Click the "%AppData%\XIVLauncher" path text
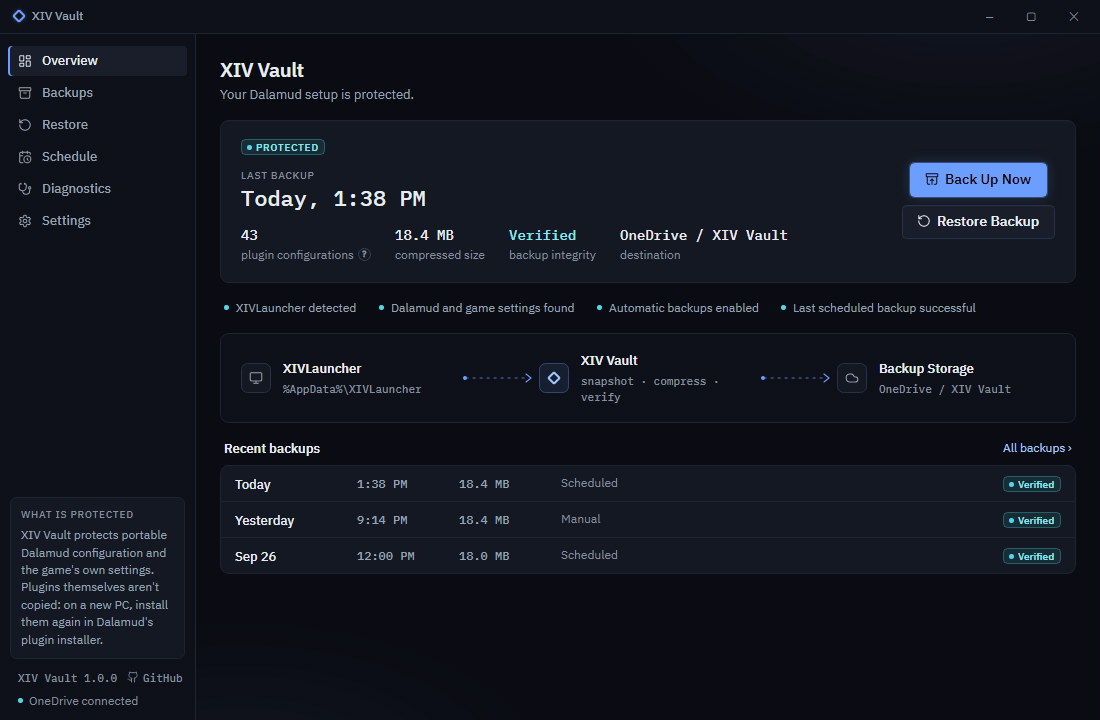This screenshot has height=720, width=1100. pyautogui.click(x=352, y=389)
